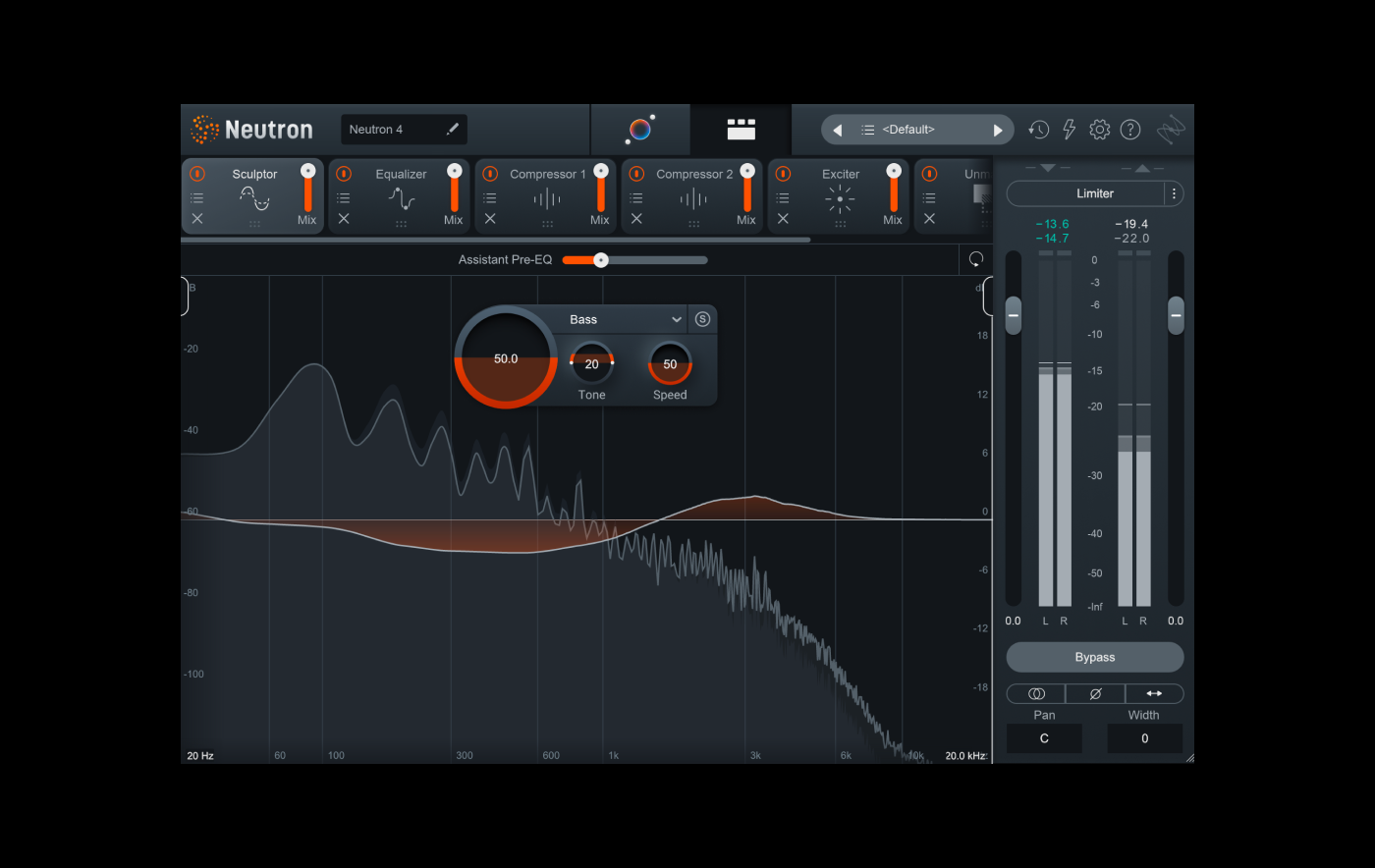
Task: Select the Equalizer module tab
Action: 401,196
